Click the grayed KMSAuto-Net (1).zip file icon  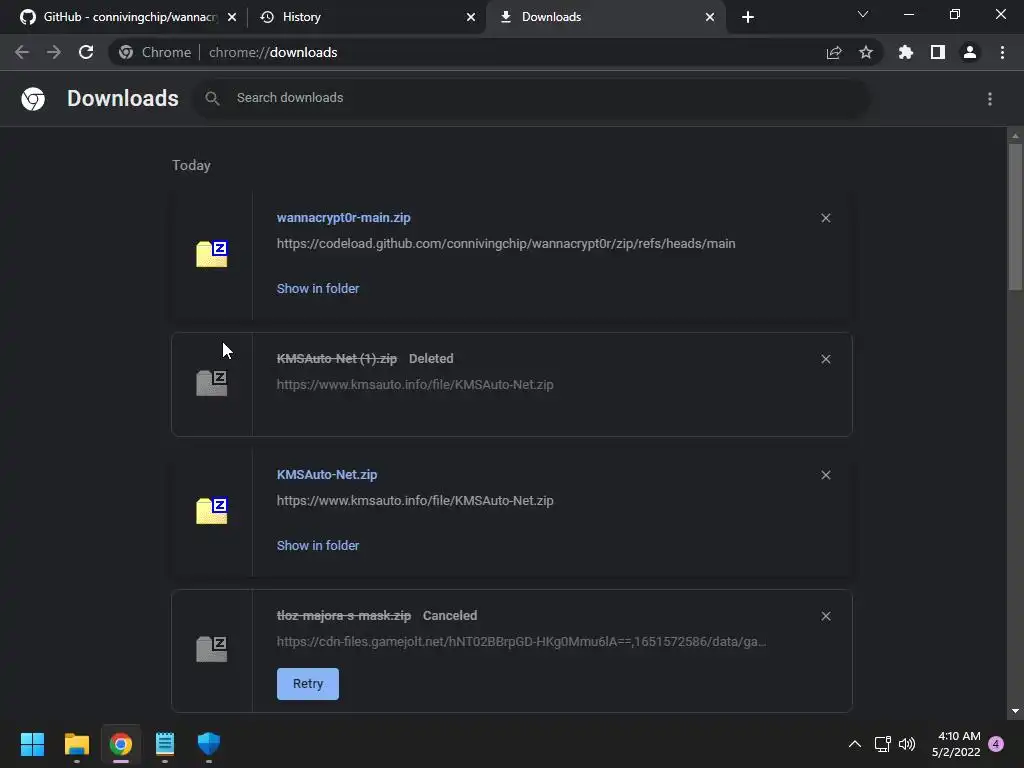[212, 383]
